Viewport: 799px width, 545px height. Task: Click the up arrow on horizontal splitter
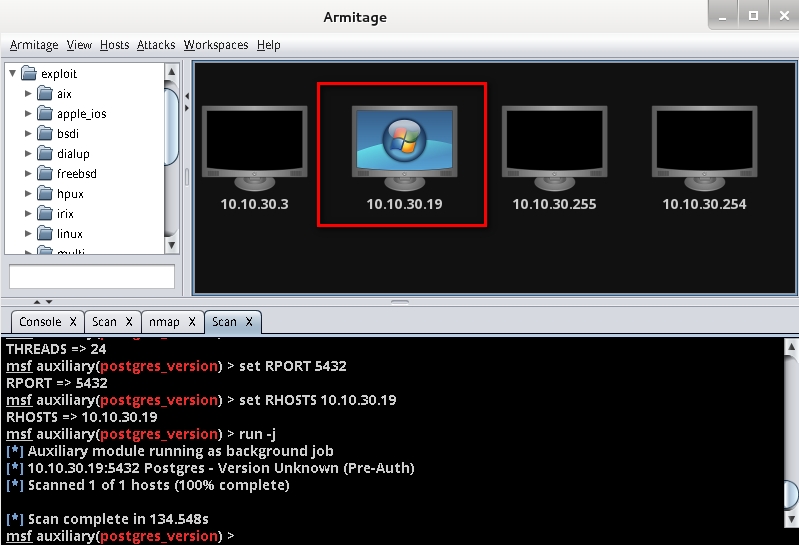(37, 302)
